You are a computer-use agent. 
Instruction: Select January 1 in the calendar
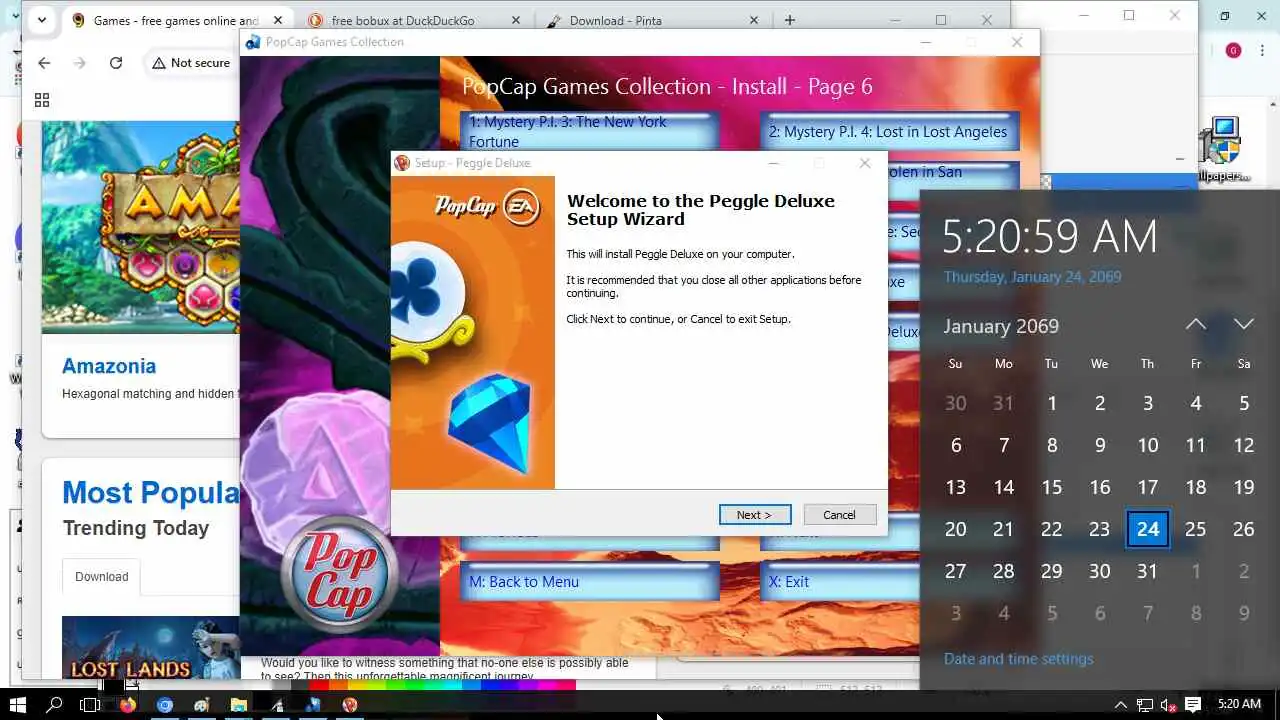(1052, 403)
